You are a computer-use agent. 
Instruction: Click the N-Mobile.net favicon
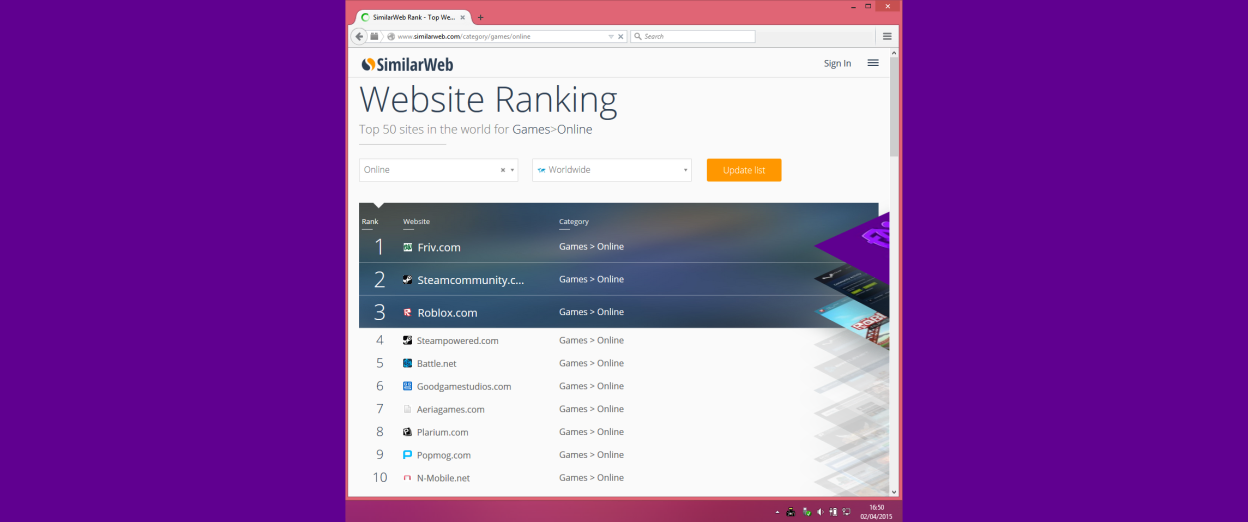tap(407, 478)
